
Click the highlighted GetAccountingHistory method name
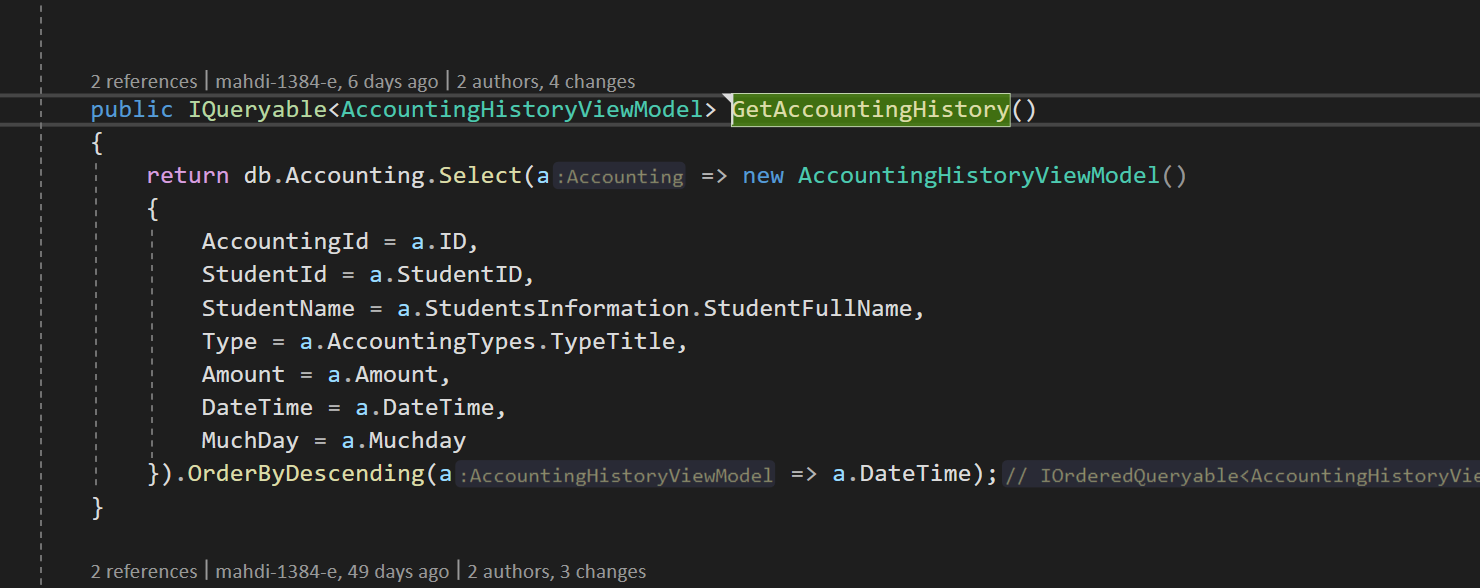[x=871, y=109]
